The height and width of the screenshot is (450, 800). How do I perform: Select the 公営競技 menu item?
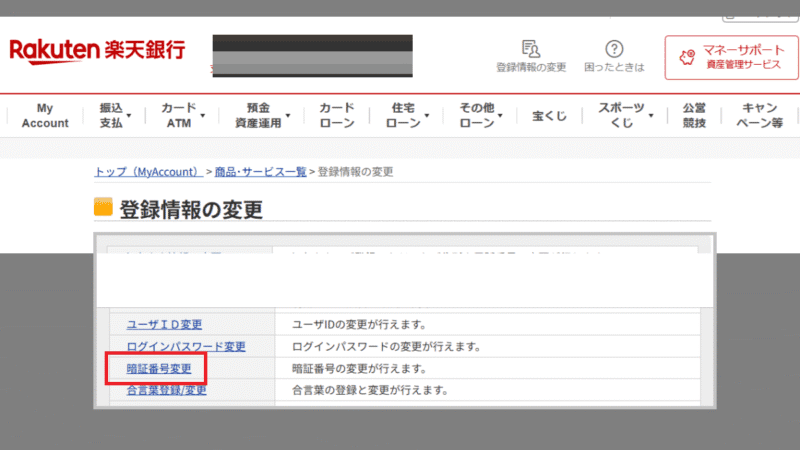click(x=694, y=115)
